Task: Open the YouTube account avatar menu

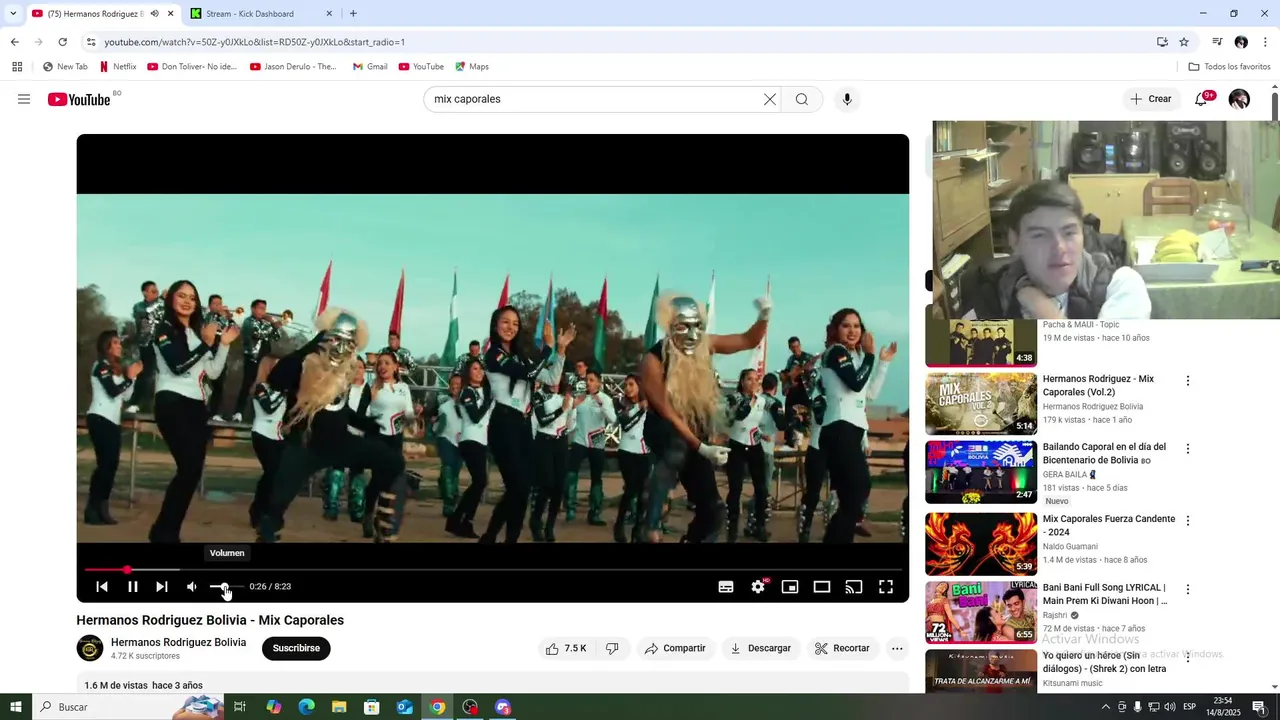Action: (x=1239, y=99)
